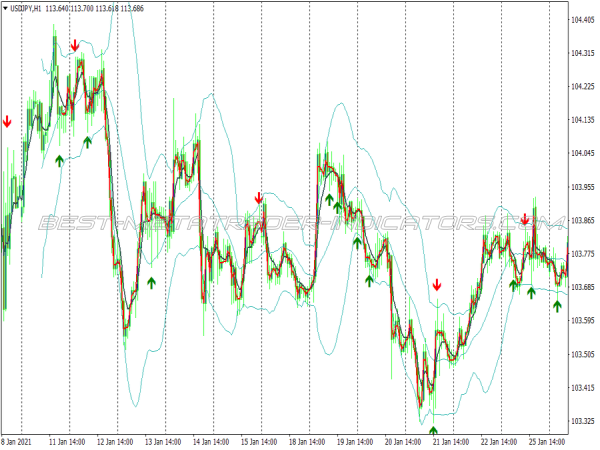600x450 pixels.
Task: Click the price label 103.775
Action: pyautogui.click(x=583, y=254)
